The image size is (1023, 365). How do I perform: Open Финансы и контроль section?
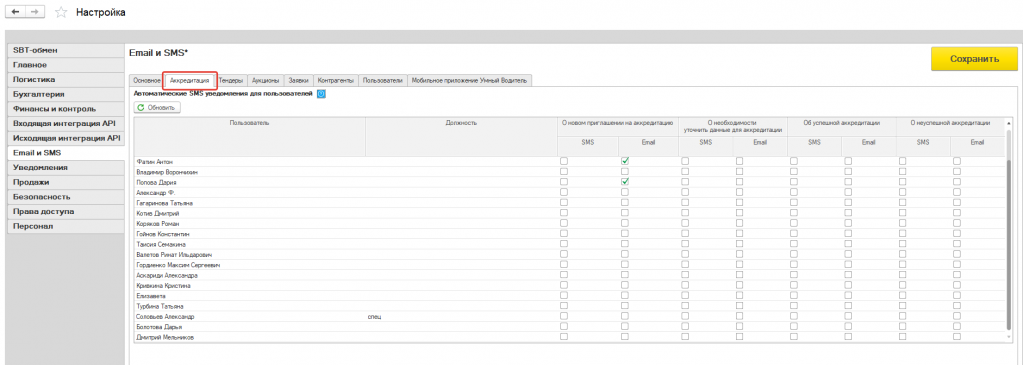(x=65, y=109)
